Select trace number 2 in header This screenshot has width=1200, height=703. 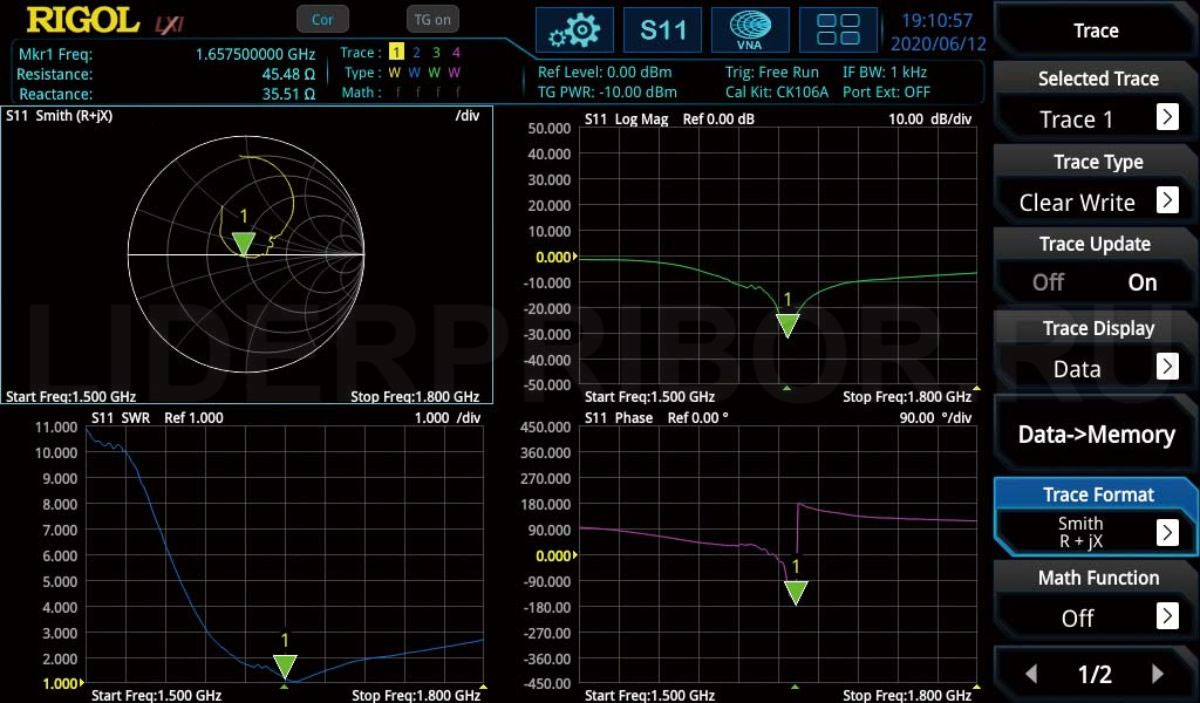click(417, 53)
